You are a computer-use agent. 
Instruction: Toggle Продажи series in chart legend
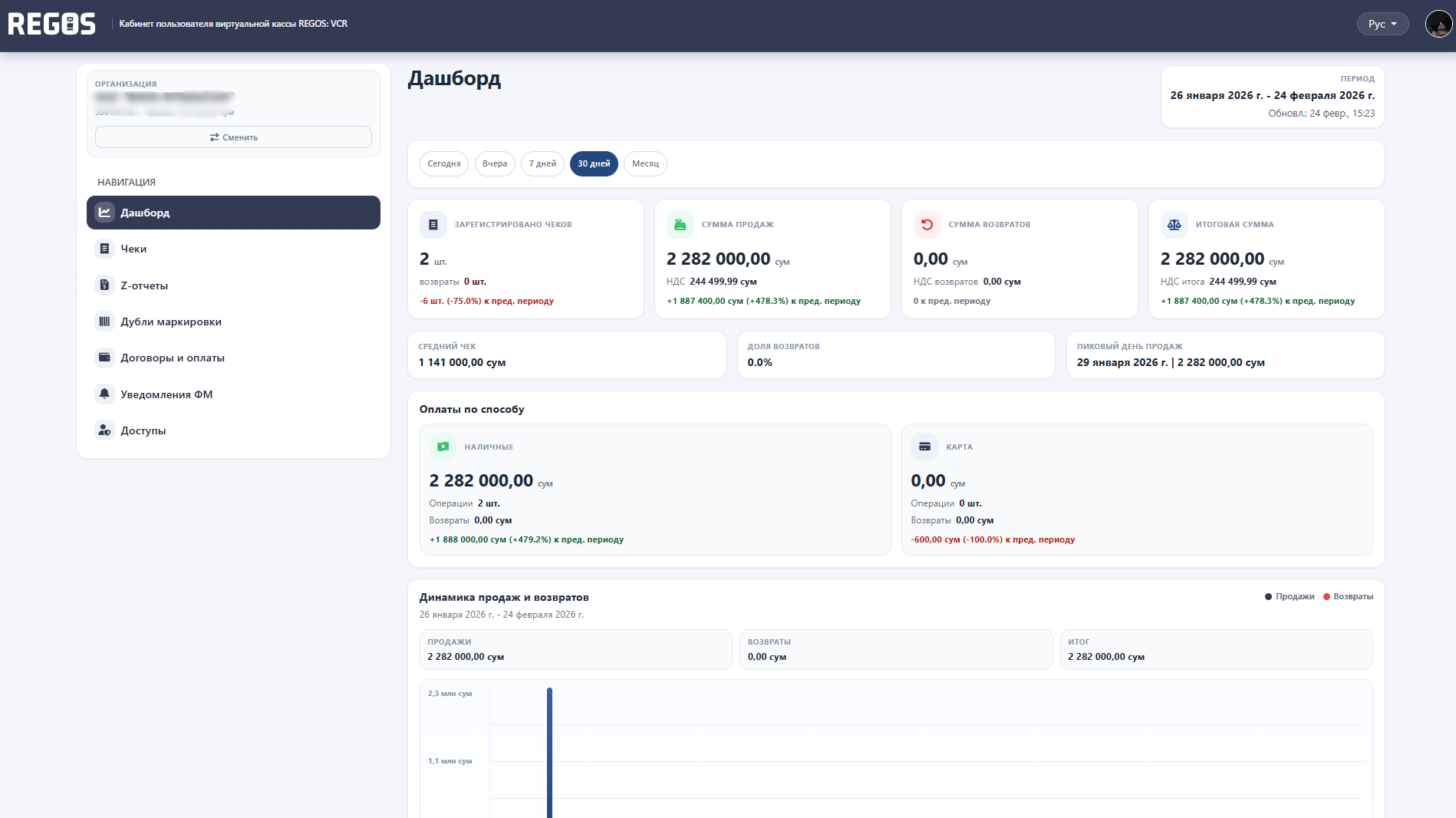[x=1290, y=597]
